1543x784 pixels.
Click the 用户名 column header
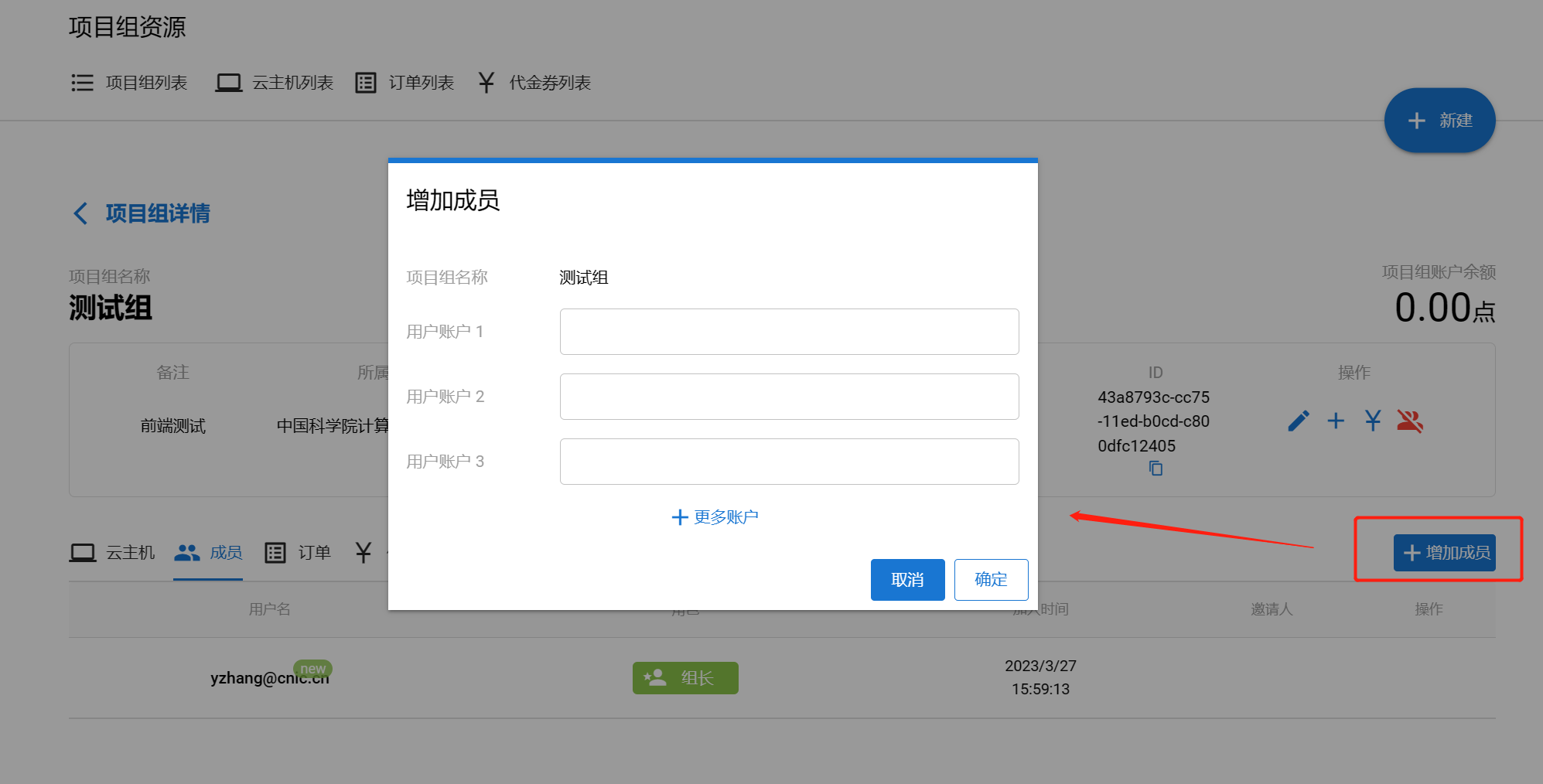(x=270, y=609)
